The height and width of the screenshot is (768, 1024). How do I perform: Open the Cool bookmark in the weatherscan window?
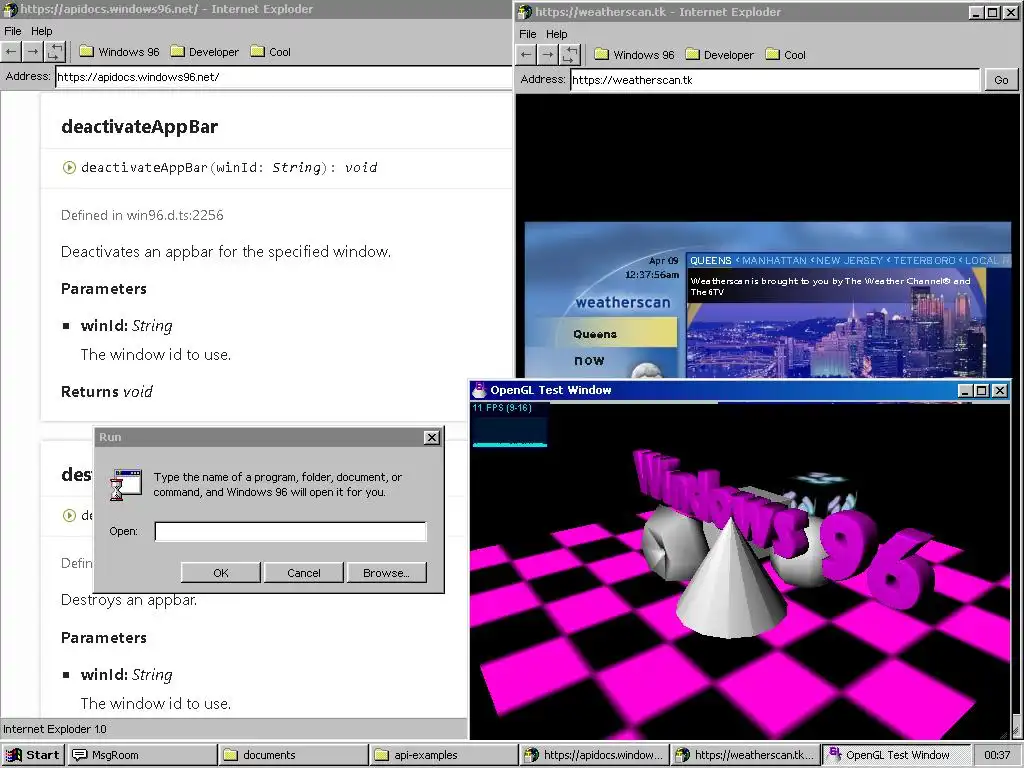pyautogui.click(x=786, y=55)
